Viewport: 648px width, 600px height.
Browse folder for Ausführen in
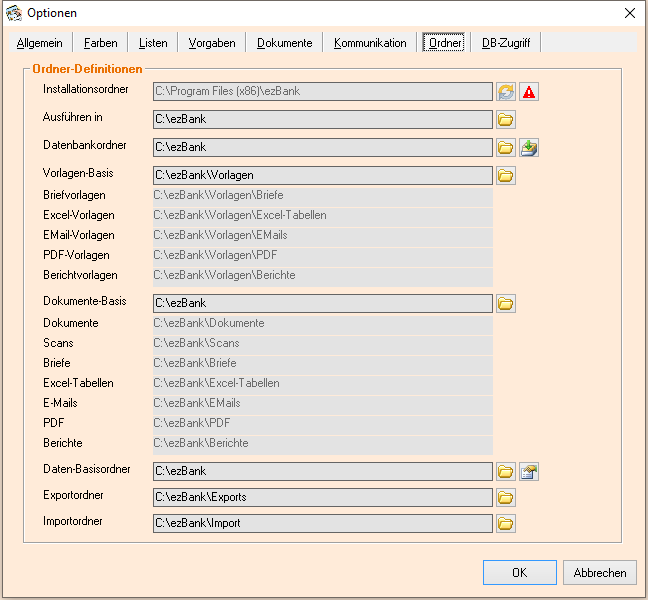click(506, 120)
